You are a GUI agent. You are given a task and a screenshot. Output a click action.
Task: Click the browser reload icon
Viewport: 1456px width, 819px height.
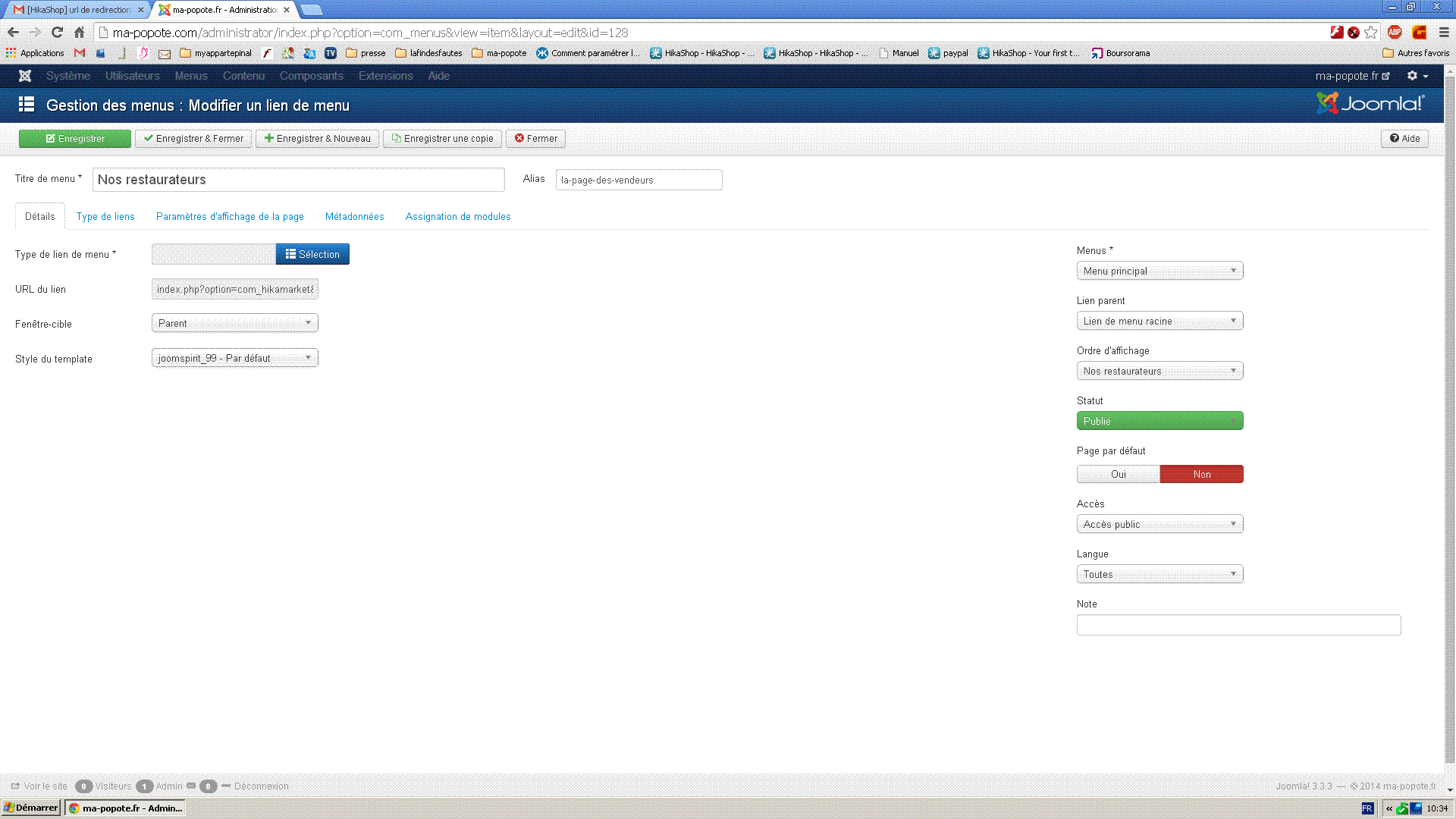57,33
